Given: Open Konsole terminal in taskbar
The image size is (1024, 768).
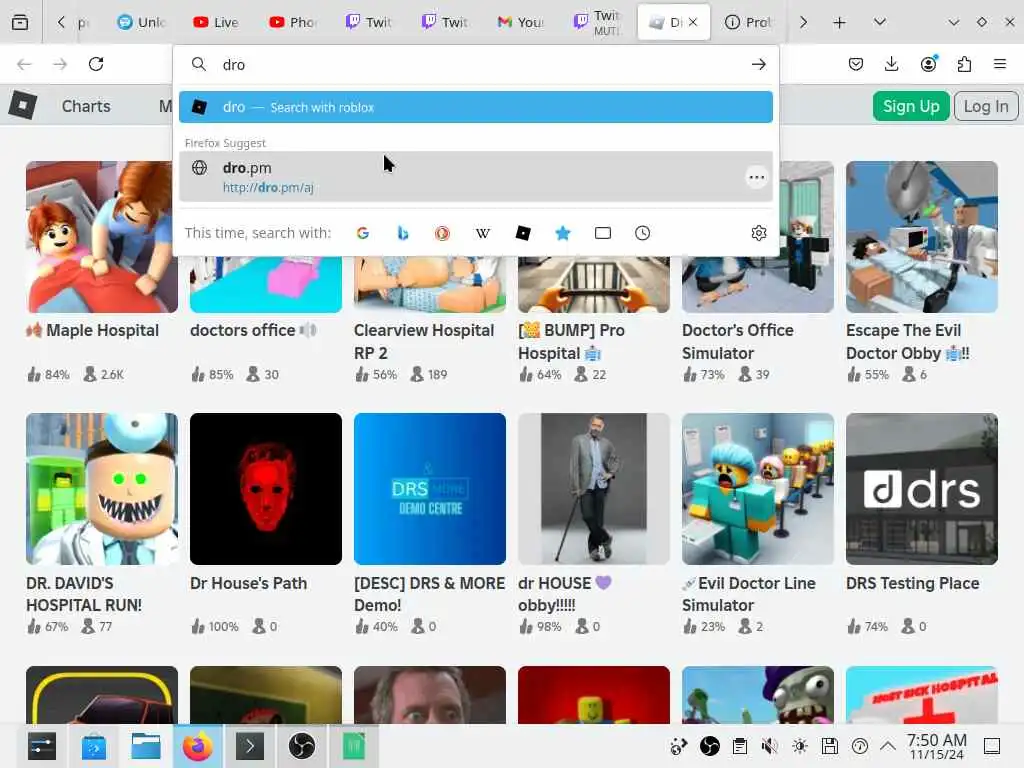Looking at the screenshot, I should point(249,746).
